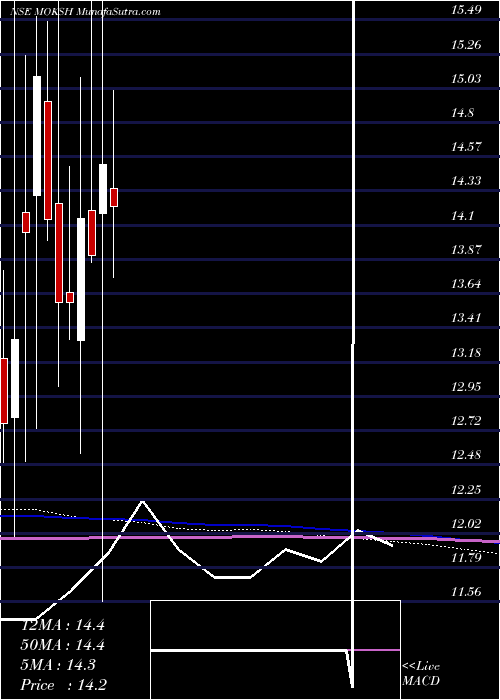The image size is (500, 700).
Task: Click the 14.57 price axis label
Action: tap(466, 147)
